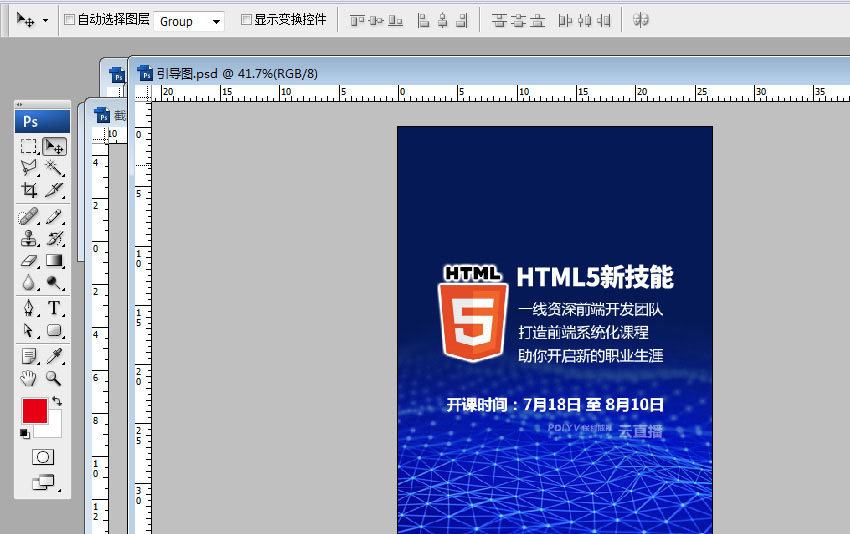
Task: Select the Magic Wand tool
Action: [55, 168]
